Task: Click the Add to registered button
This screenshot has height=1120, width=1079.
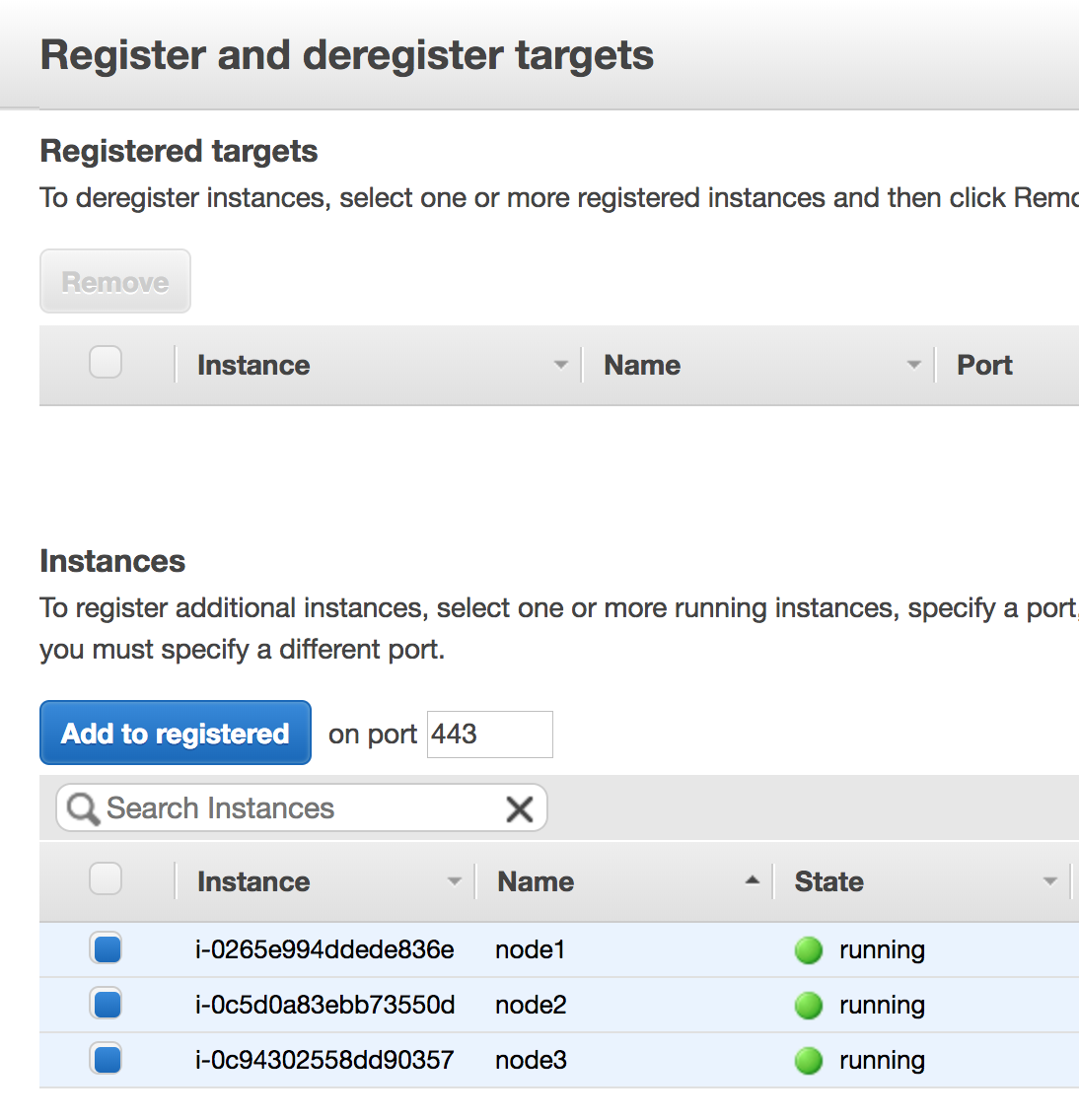Action: tap(176, 734)
